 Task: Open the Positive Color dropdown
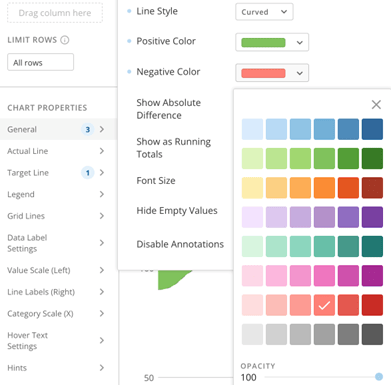[x=272, y=42]
